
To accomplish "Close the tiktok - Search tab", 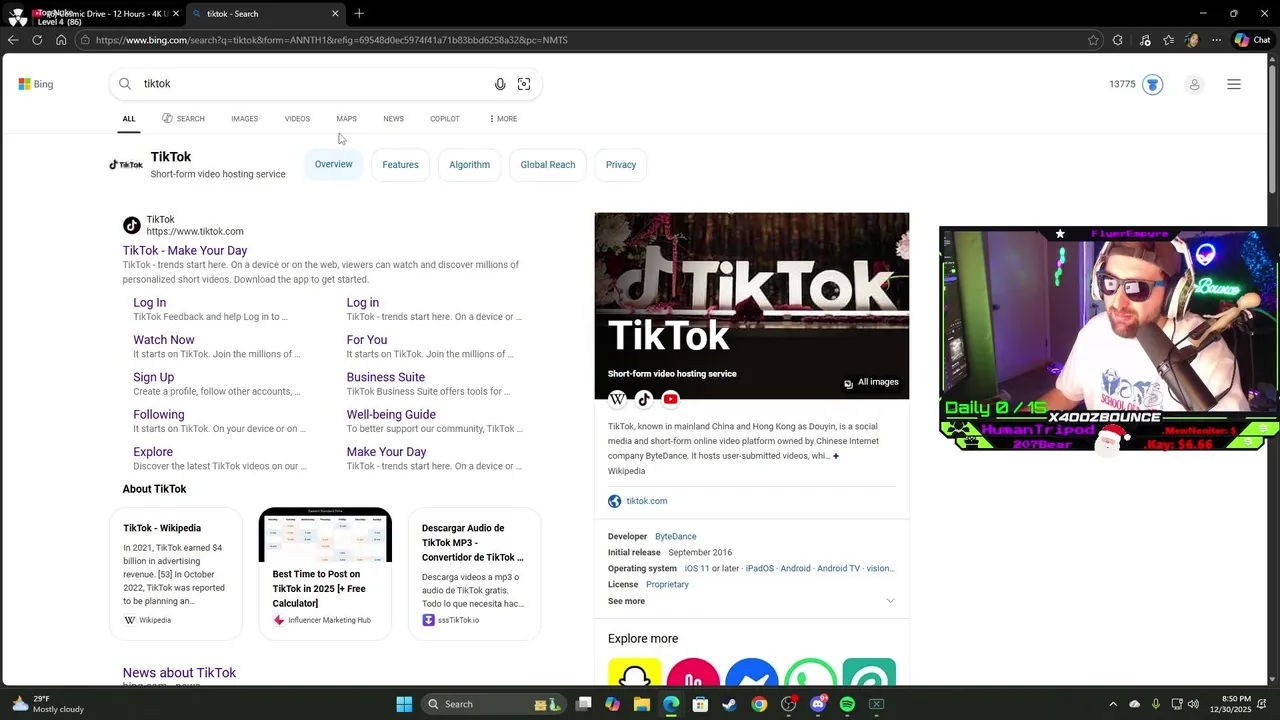I will tap(335, 13).
